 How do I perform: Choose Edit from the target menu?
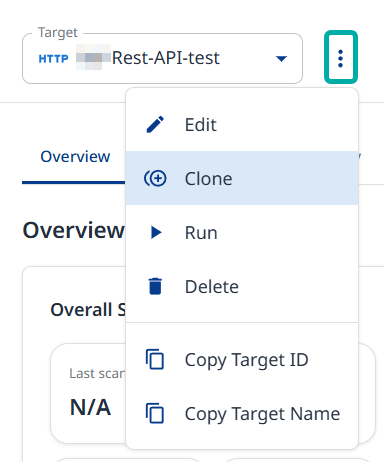coord(242,125)
